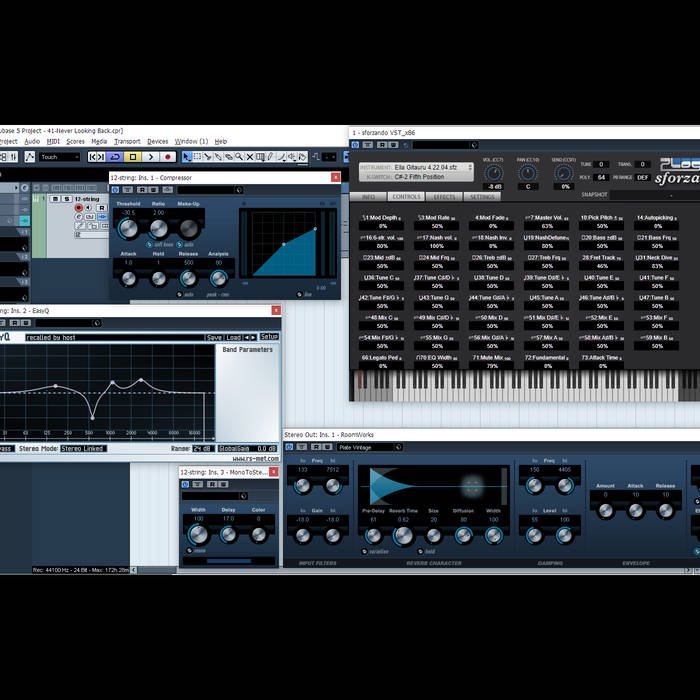
Task: Click the EasyQ Load button
Action: pyautogui.click(x=234, y=337)
